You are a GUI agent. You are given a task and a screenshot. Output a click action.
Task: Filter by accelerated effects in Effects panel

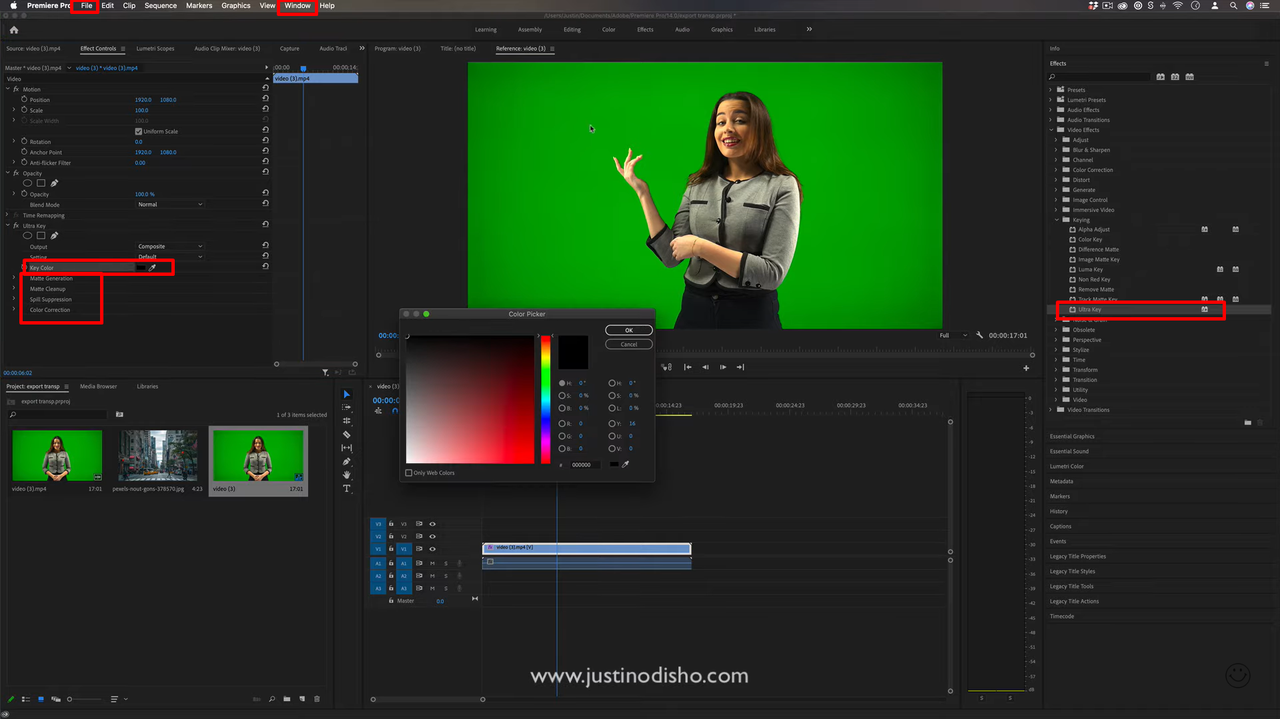tap(1160, 77)
